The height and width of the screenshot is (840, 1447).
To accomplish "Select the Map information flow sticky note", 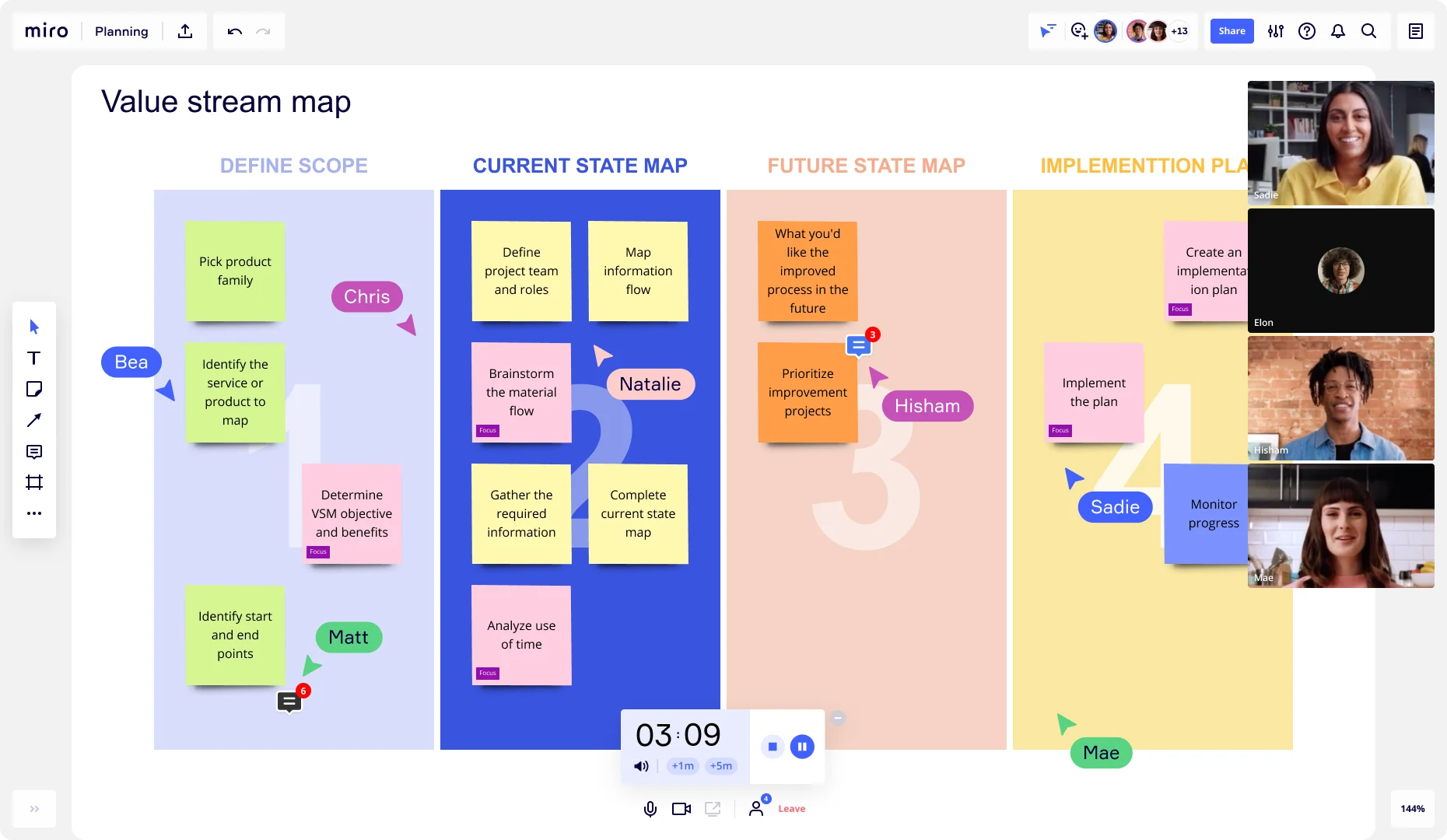I will [638, 271].
